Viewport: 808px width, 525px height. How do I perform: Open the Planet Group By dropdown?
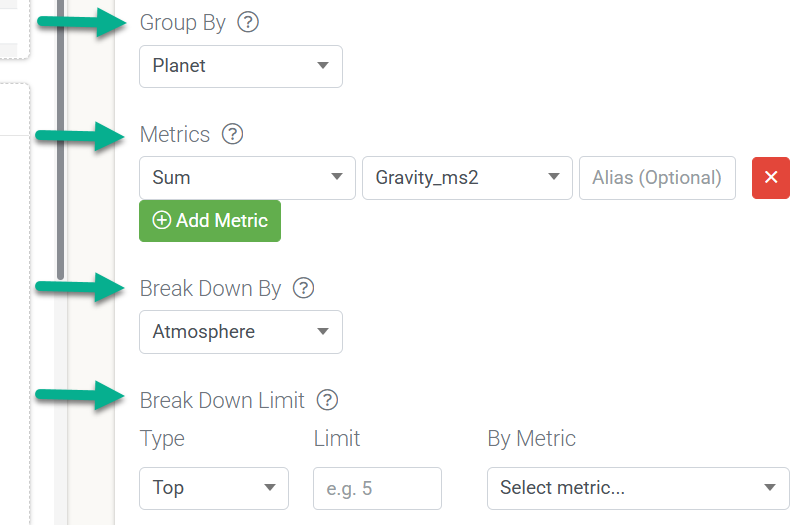241,66
